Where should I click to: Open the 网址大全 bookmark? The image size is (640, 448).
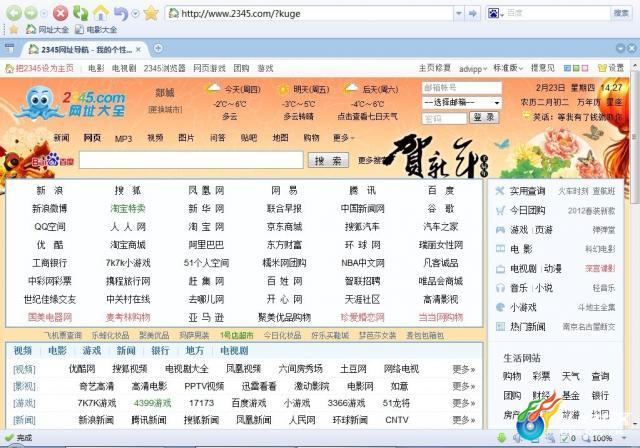coord(47,30)
